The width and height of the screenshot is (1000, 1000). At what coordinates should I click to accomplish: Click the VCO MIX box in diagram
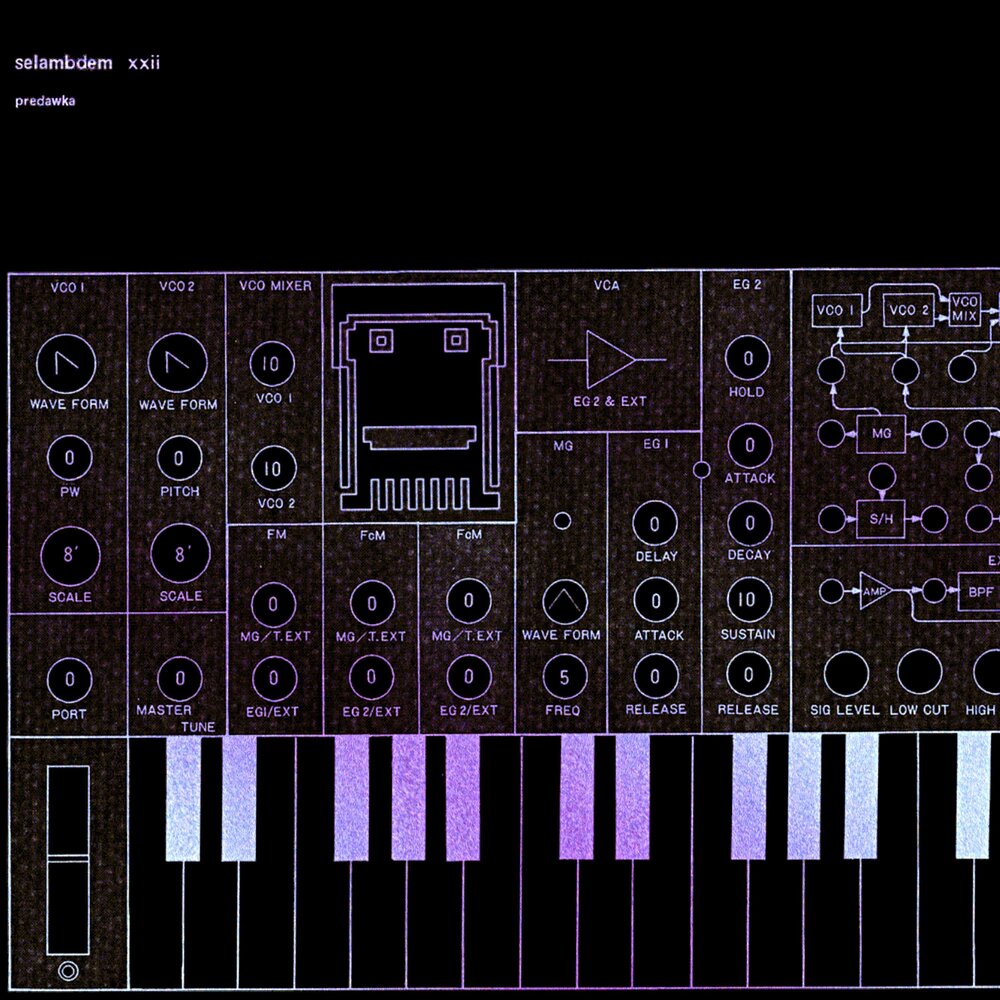pos(965,309)
